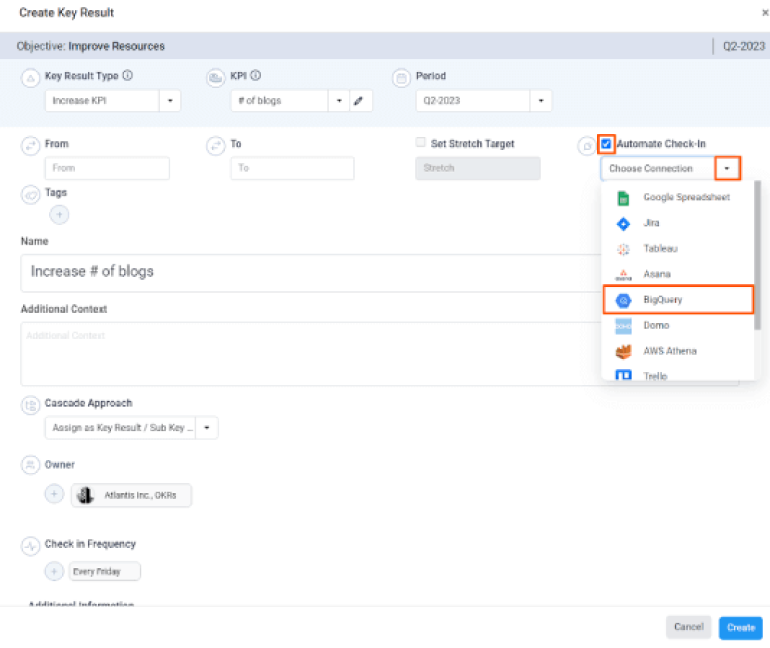
Task: Click the Asana logo icon
Action: click(623, 275)
